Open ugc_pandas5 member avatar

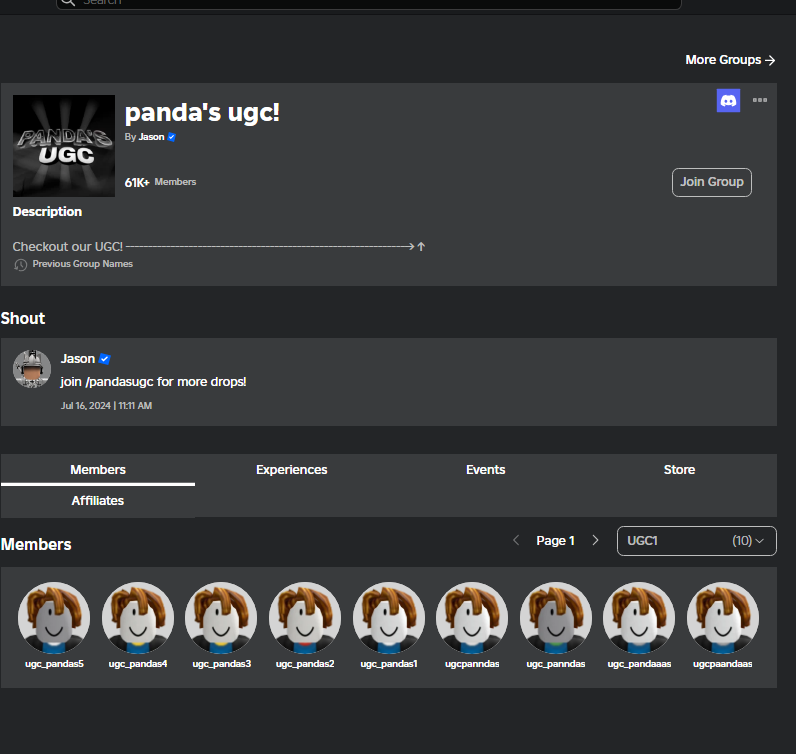[x=54, y=618]
